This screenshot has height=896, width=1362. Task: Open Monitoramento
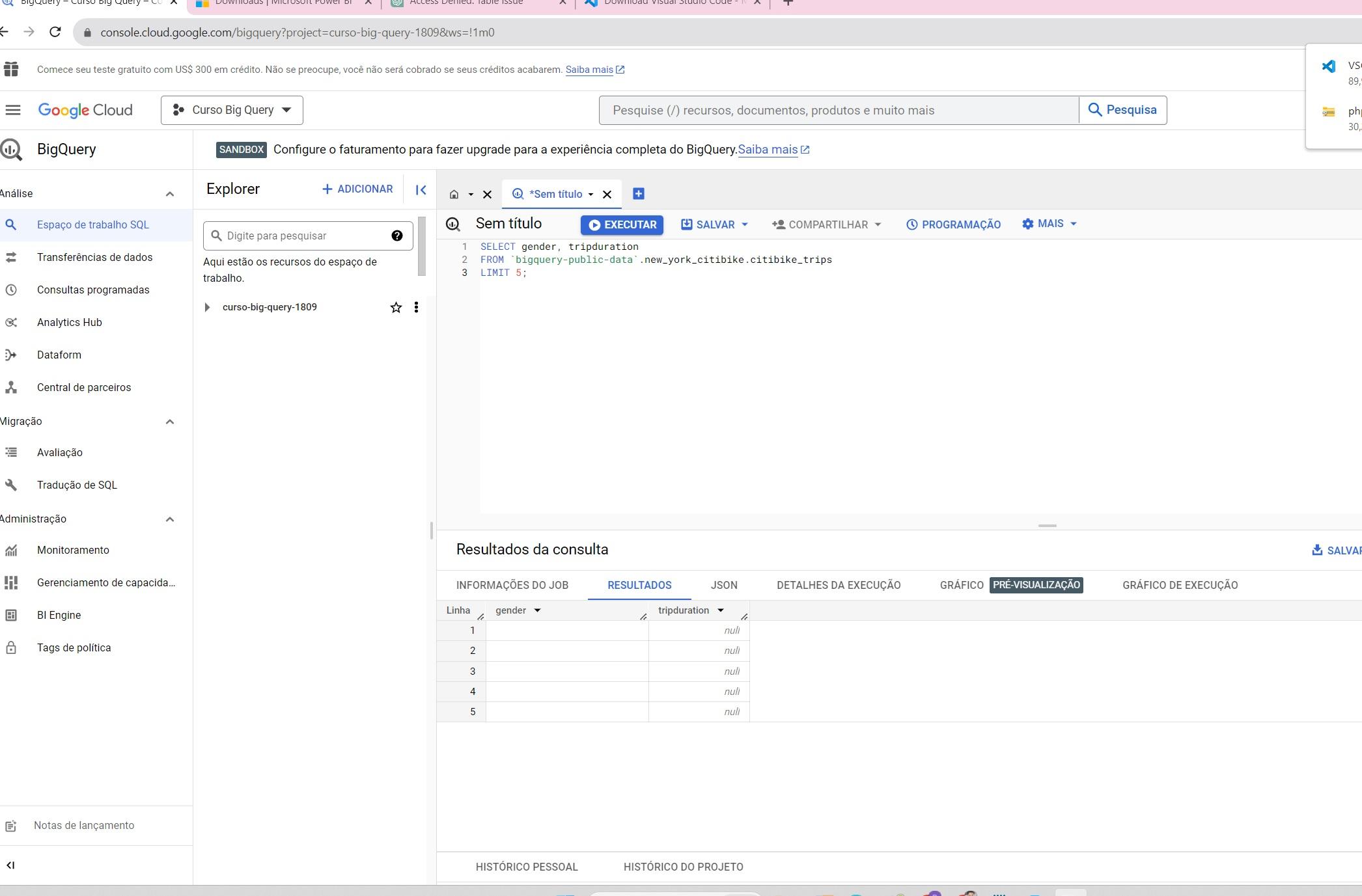pos(73,550)
